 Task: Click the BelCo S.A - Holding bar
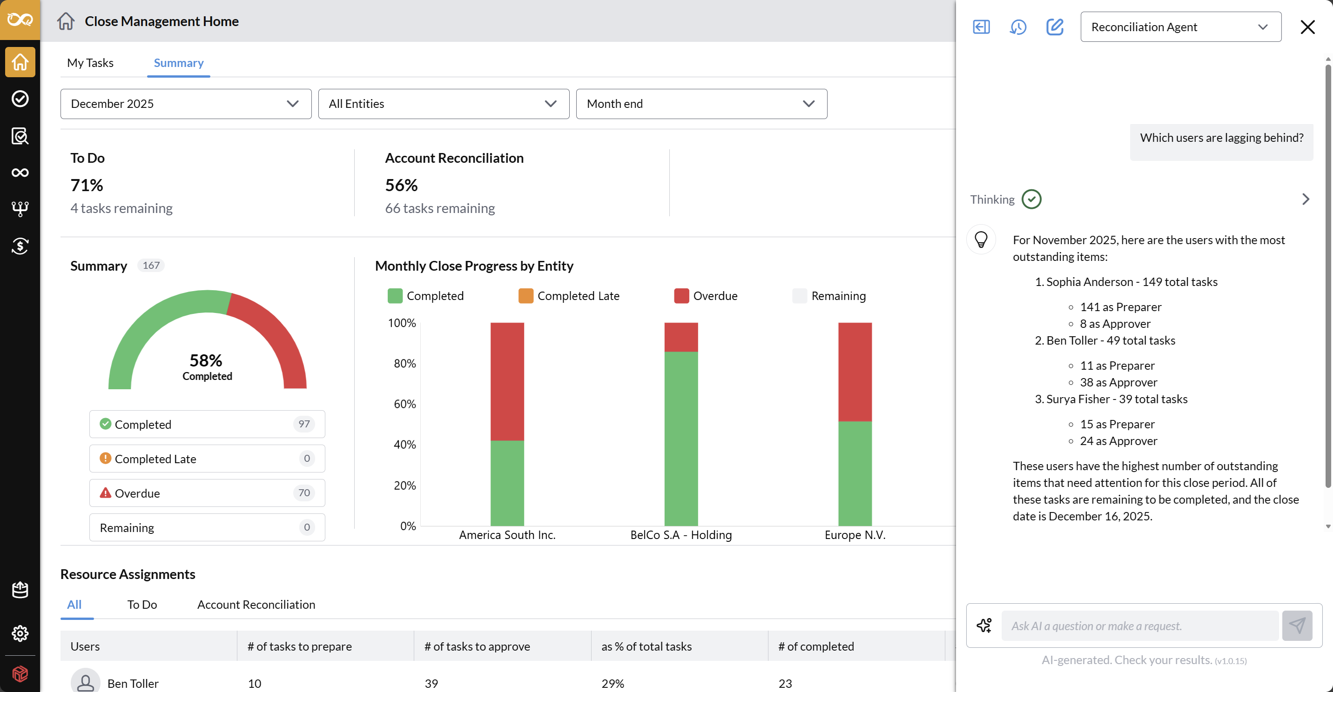[681, 424]
